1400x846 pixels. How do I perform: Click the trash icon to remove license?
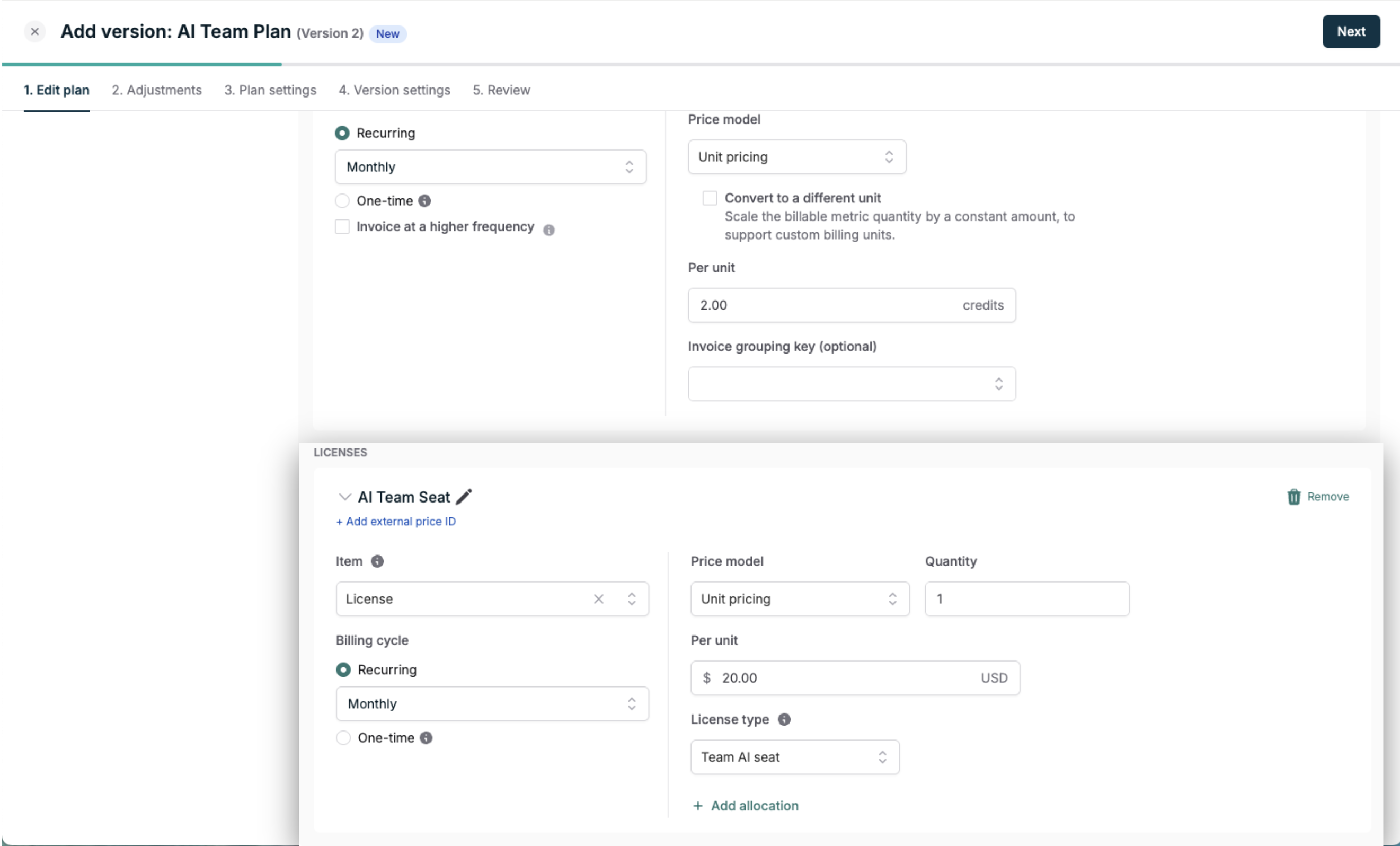point(1293,496)
